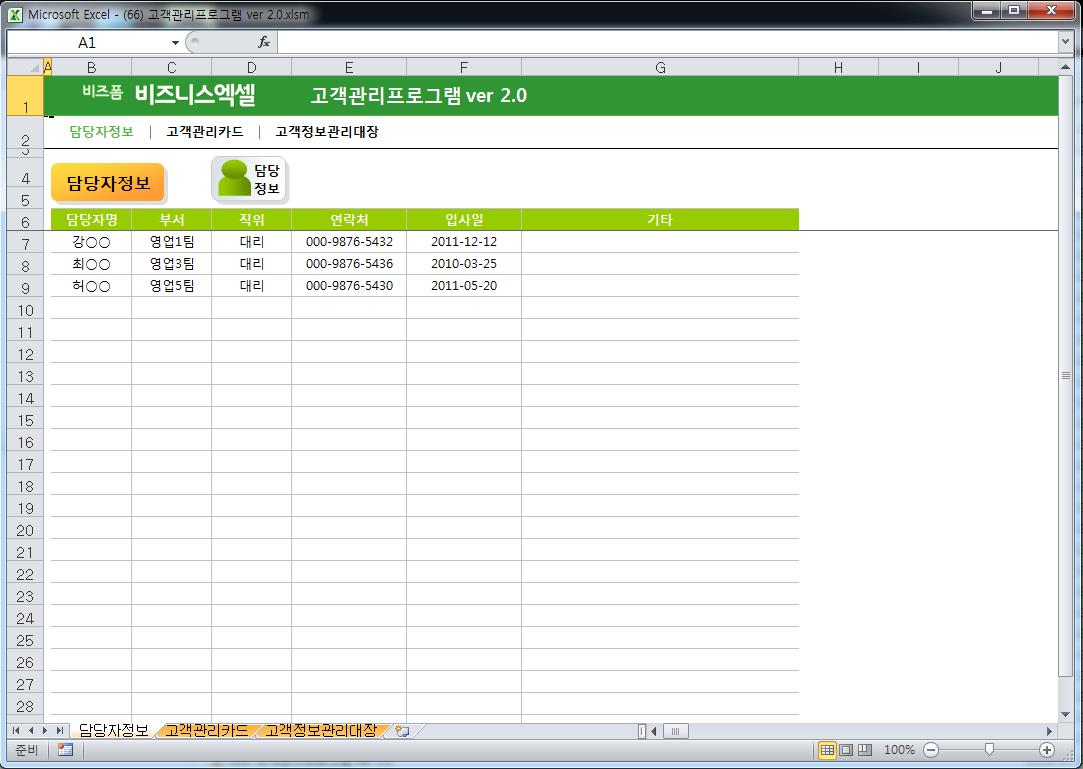Switch to Page Layout view
This screenshot has width=1083, height=769.
click(x=846, y=750)
